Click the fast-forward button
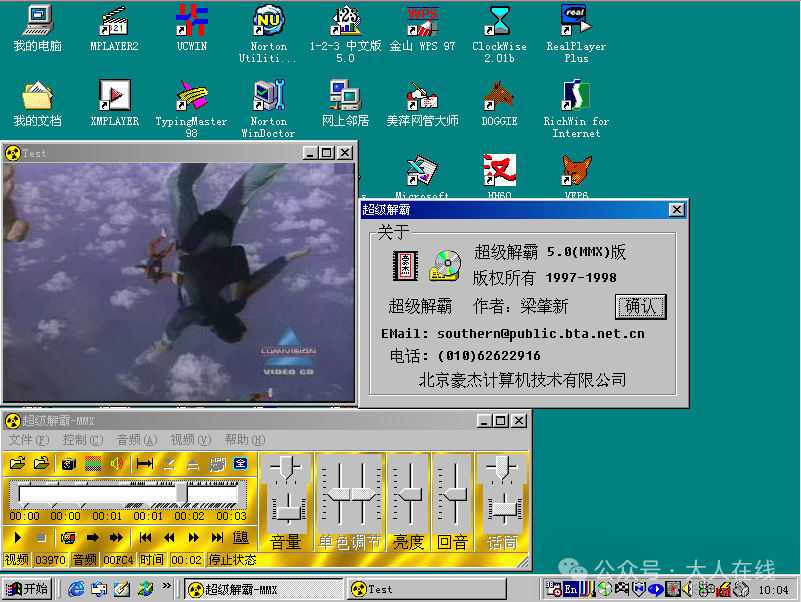801x602 pixels. coord(194,538)
